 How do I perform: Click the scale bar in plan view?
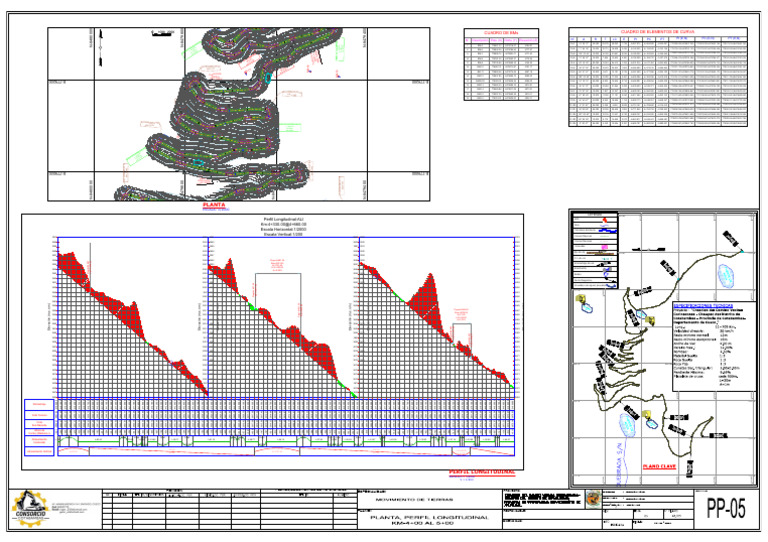coord(163,33)
